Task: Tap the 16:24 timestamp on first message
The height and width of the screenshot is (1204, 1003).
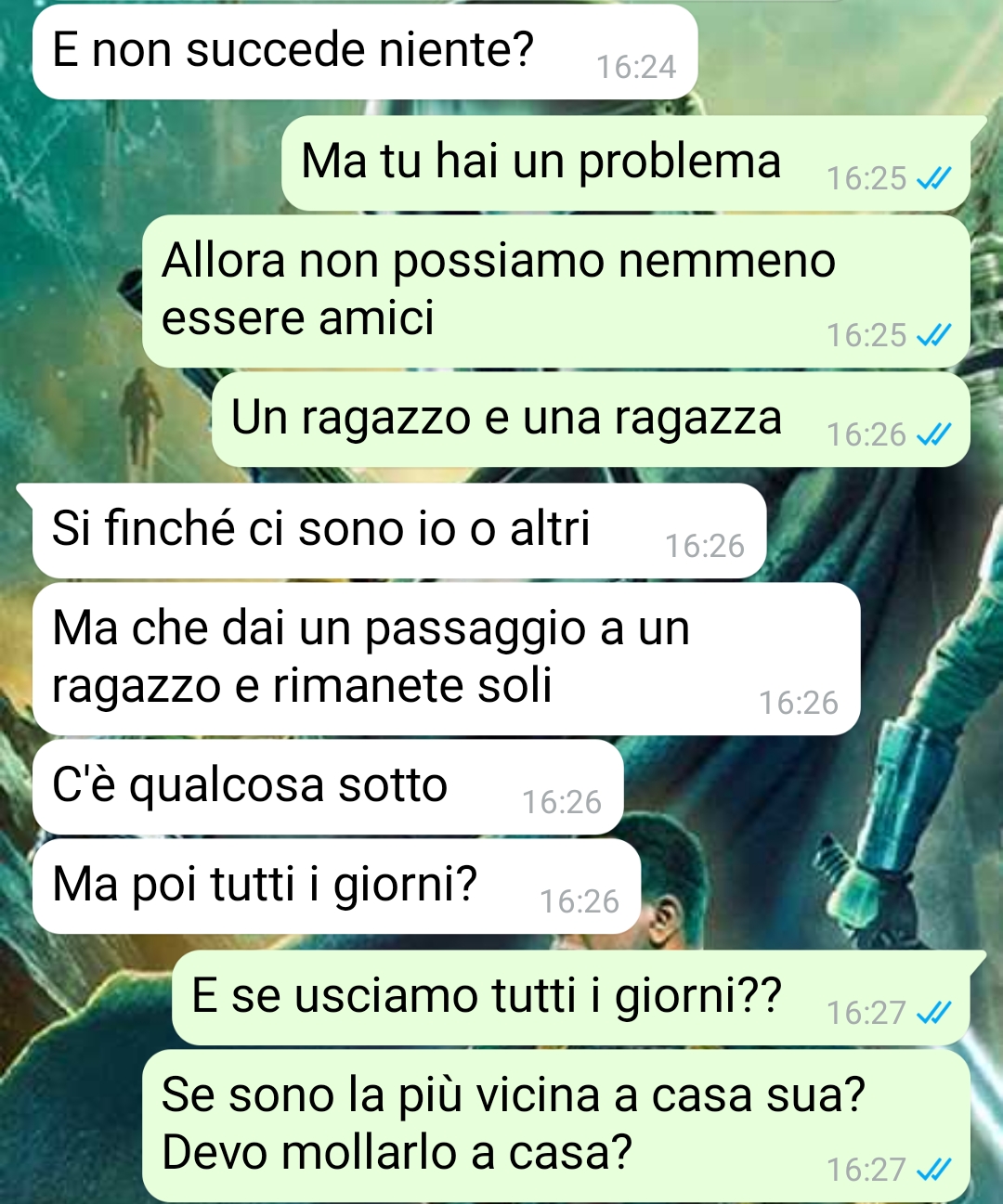Action: click(x=636, y=67)
